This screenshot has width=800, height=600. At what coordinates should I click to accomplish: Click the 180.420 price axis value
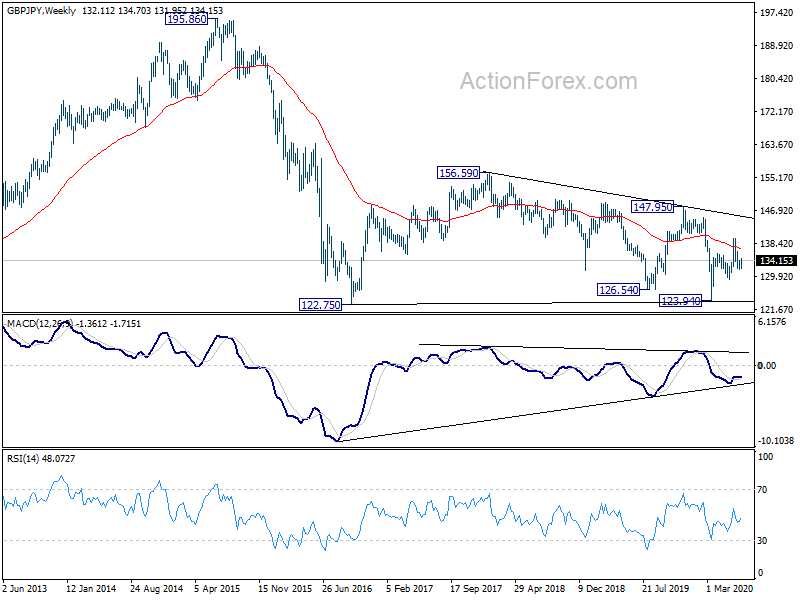(776, 79)
